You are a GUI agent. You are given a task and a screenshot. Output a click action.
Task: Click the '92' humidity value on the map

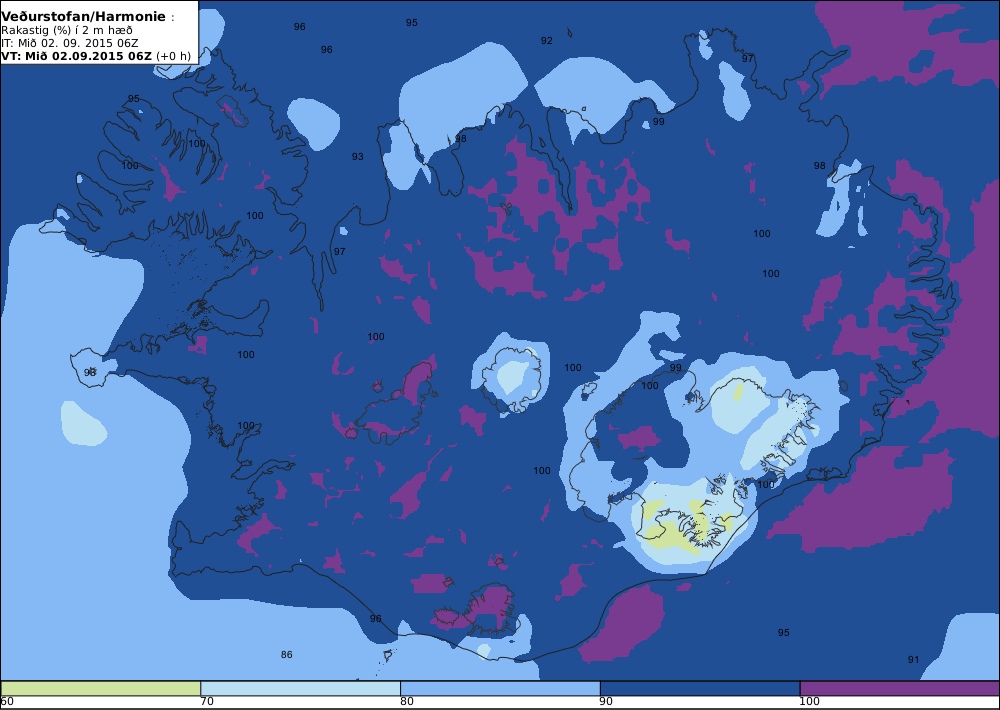(547, 41)
